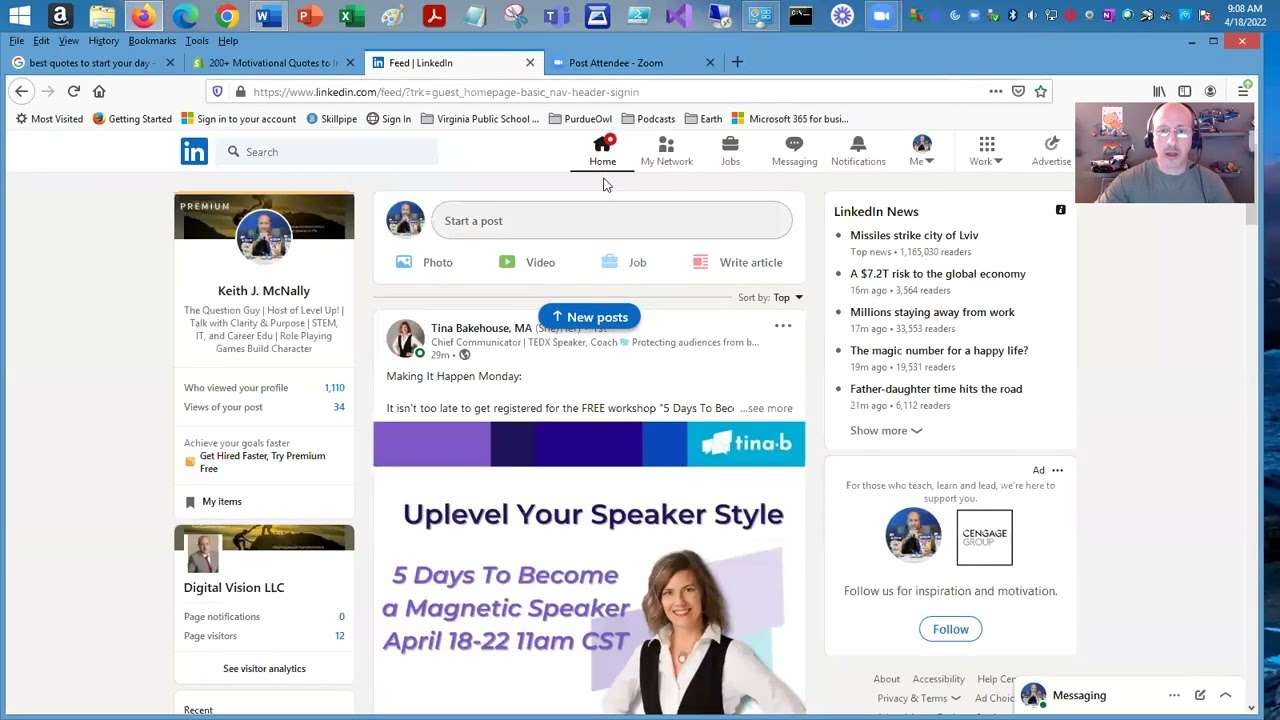Viewport: 1280px width, 720px height.
Task: Click Write article
Action: (x=738, y=262)
